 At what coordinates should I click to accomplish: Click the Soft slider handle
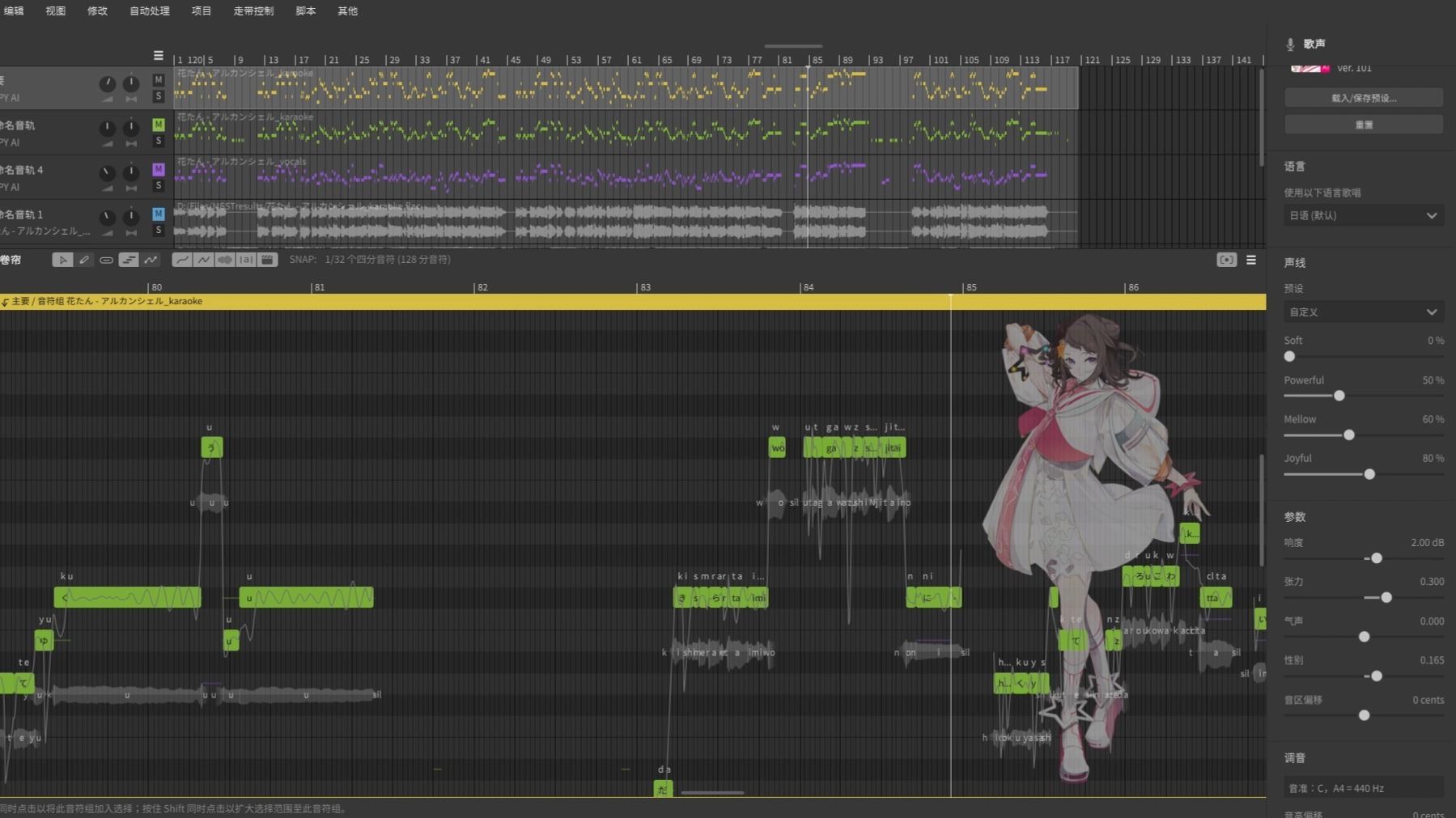click(x=1290, y=357)
